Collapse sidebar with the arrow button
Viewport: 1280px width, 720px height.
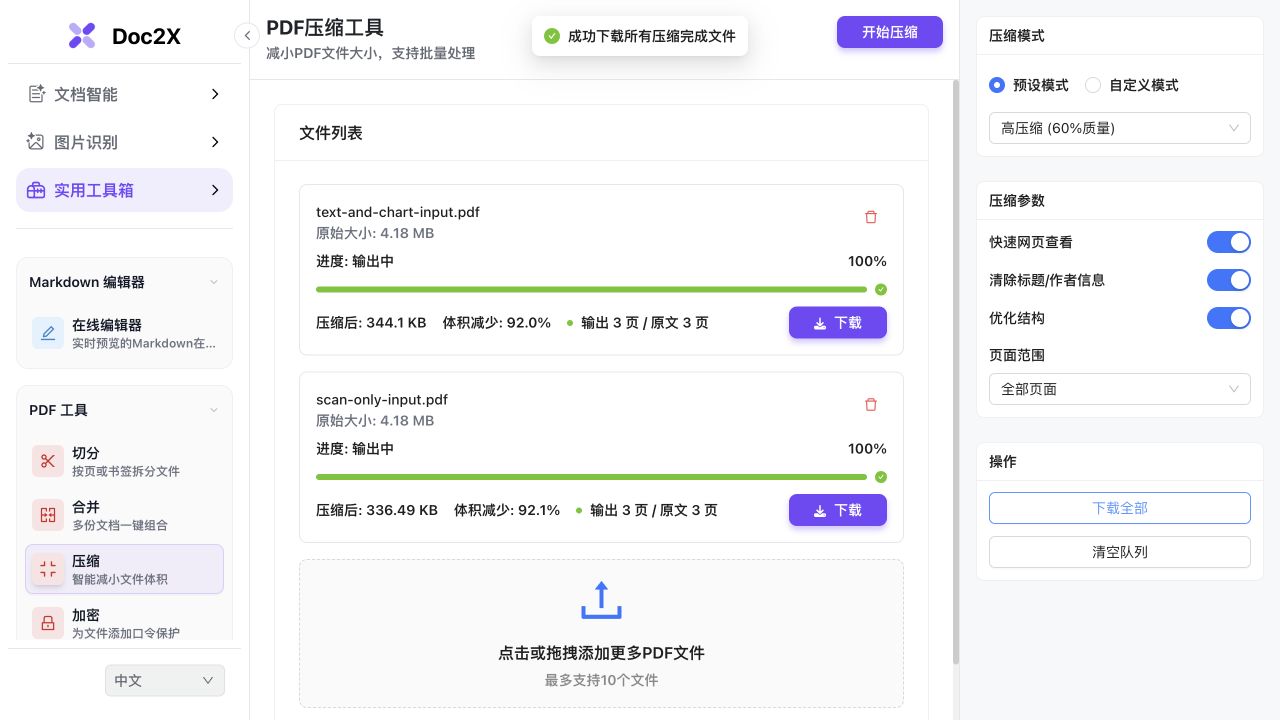coord(247,36)
